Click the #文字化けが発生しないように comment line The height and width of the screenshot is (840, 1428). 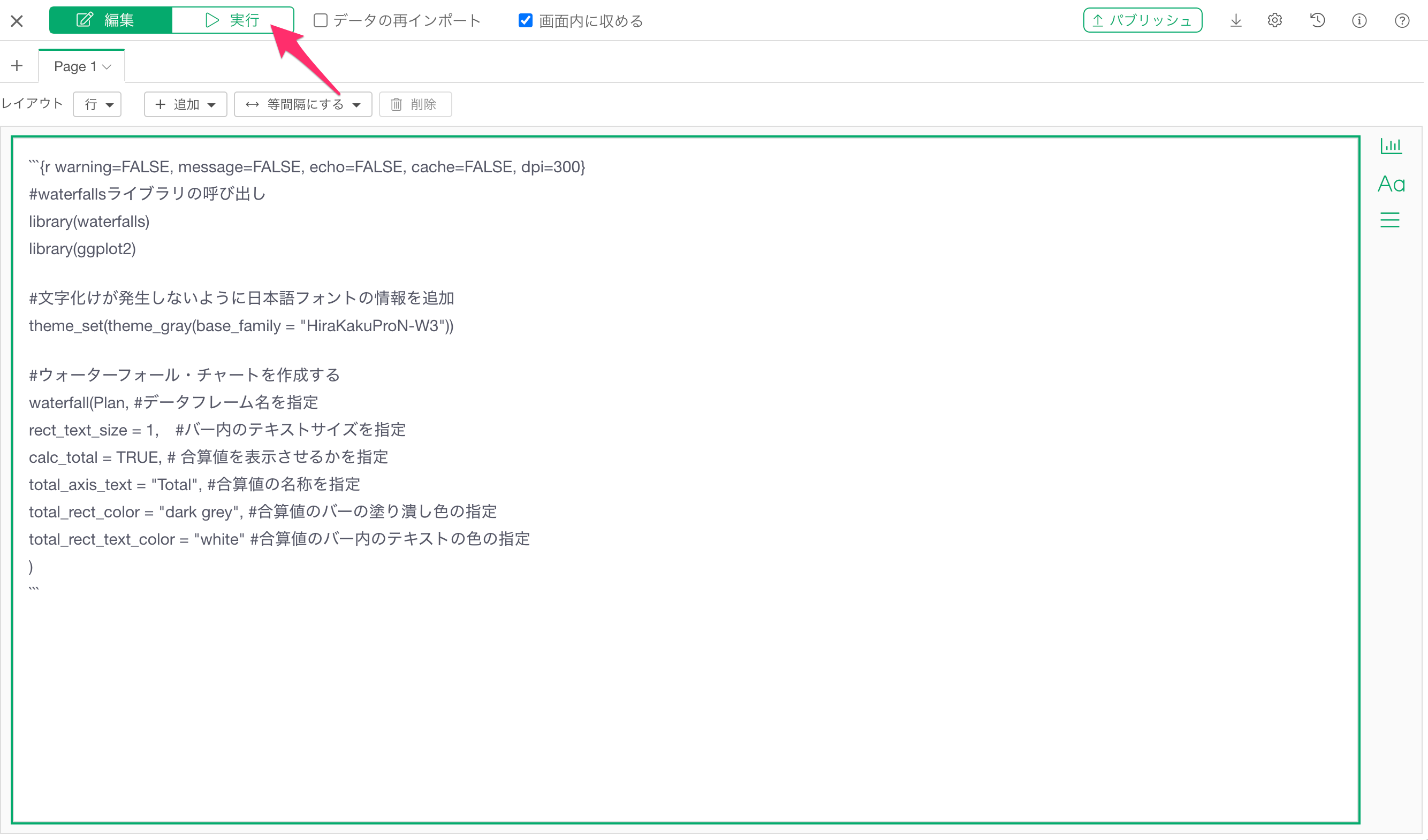(241, 299)
